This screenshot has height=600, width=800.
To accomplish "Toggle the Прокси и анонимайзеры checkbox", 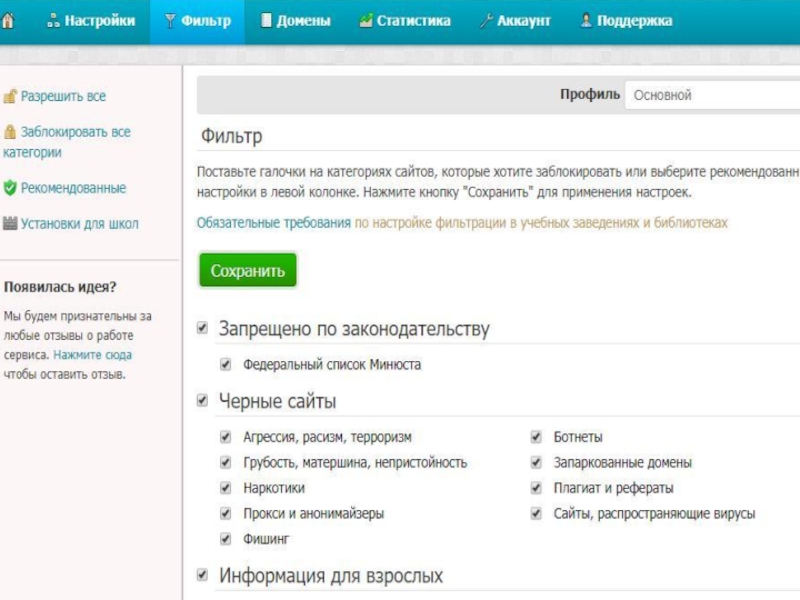I will click(226, 513).
